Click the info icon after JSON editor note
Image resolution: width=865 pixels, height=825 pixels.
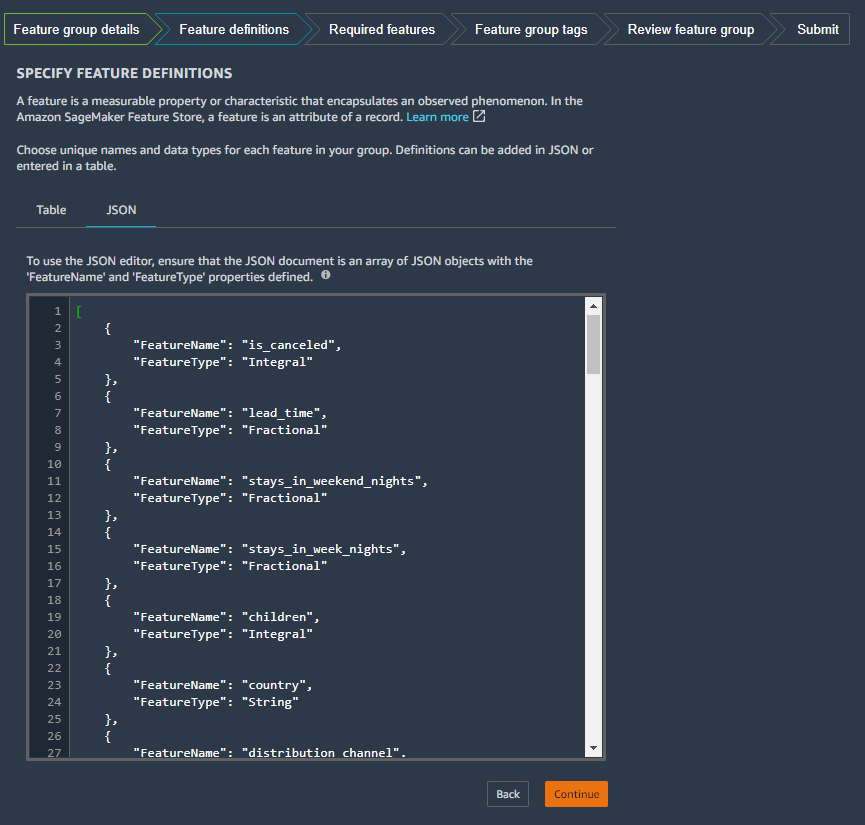coord(325,275)
